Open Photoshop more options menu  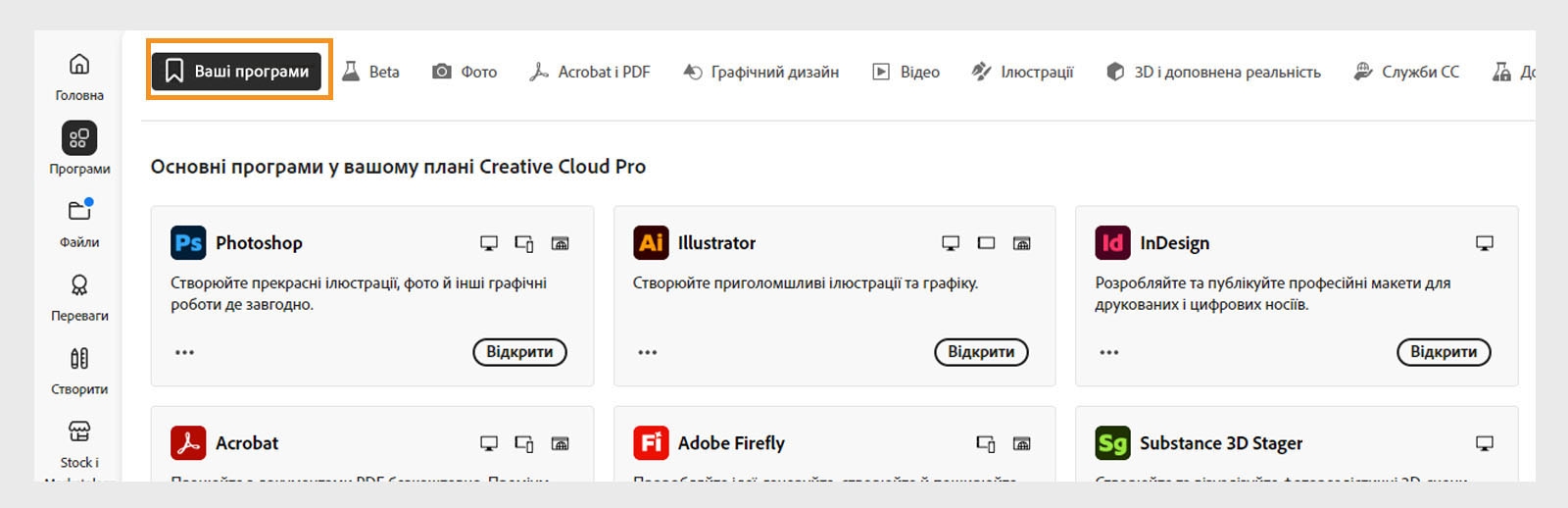[184, 352]
